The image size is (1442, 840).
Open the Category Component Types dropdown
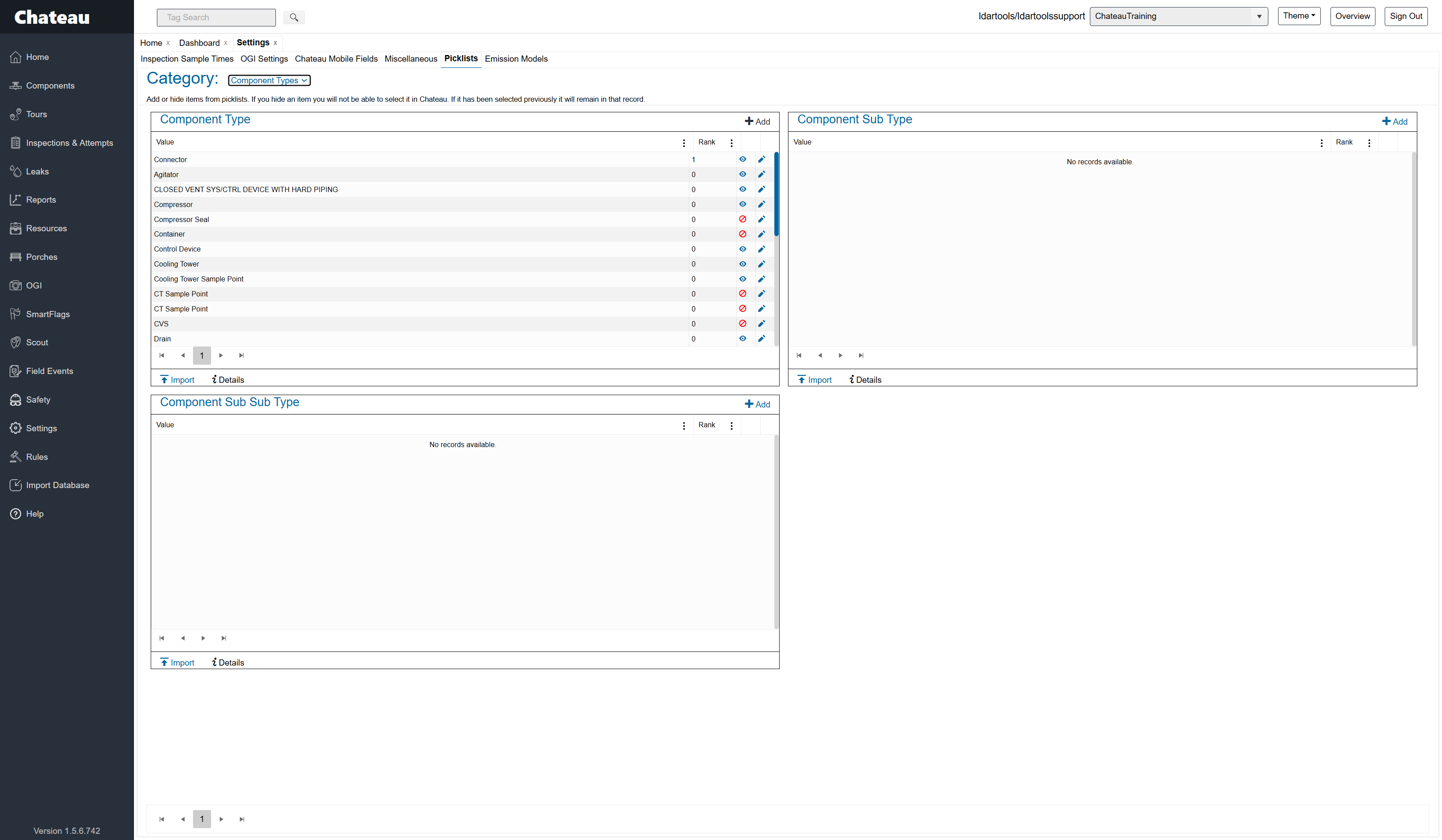269,81
